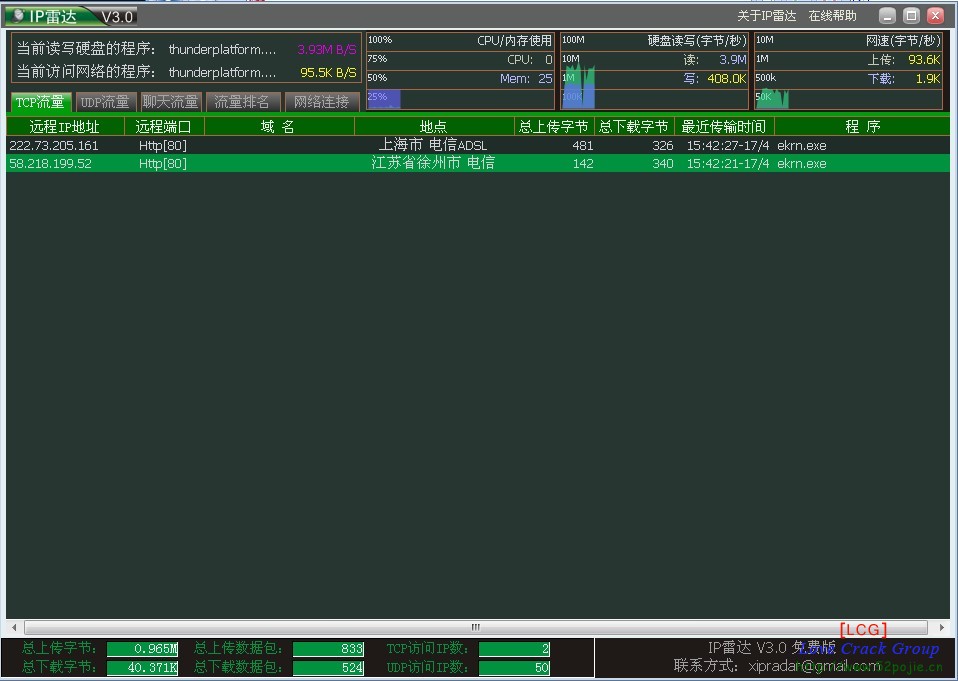Sort by 远程IP地址 column header
Screen dimensions: 958x681
(x=65, y=126)
